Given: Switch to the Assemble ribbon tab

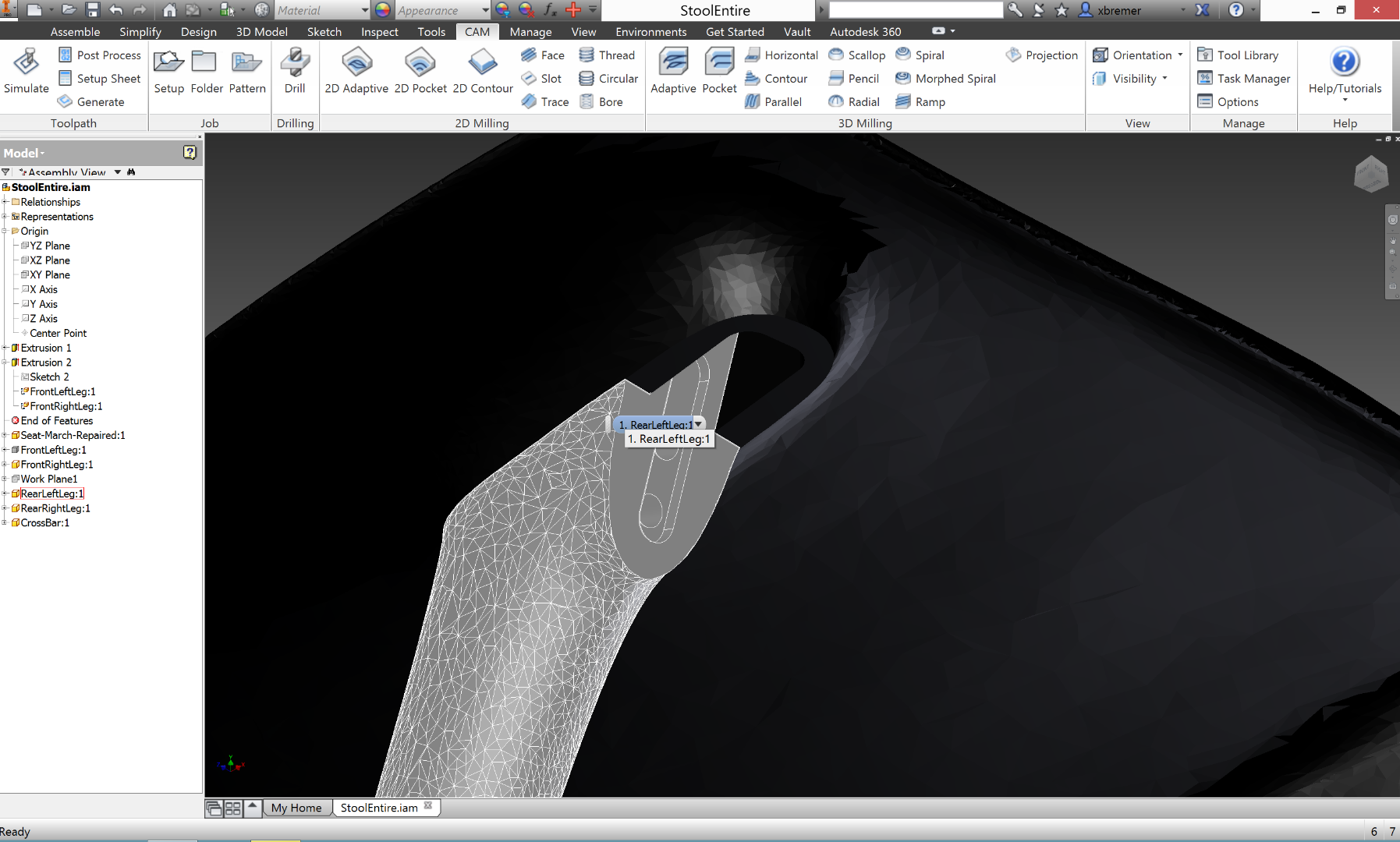Looking at the screenshot, I should tap(75, 32).
